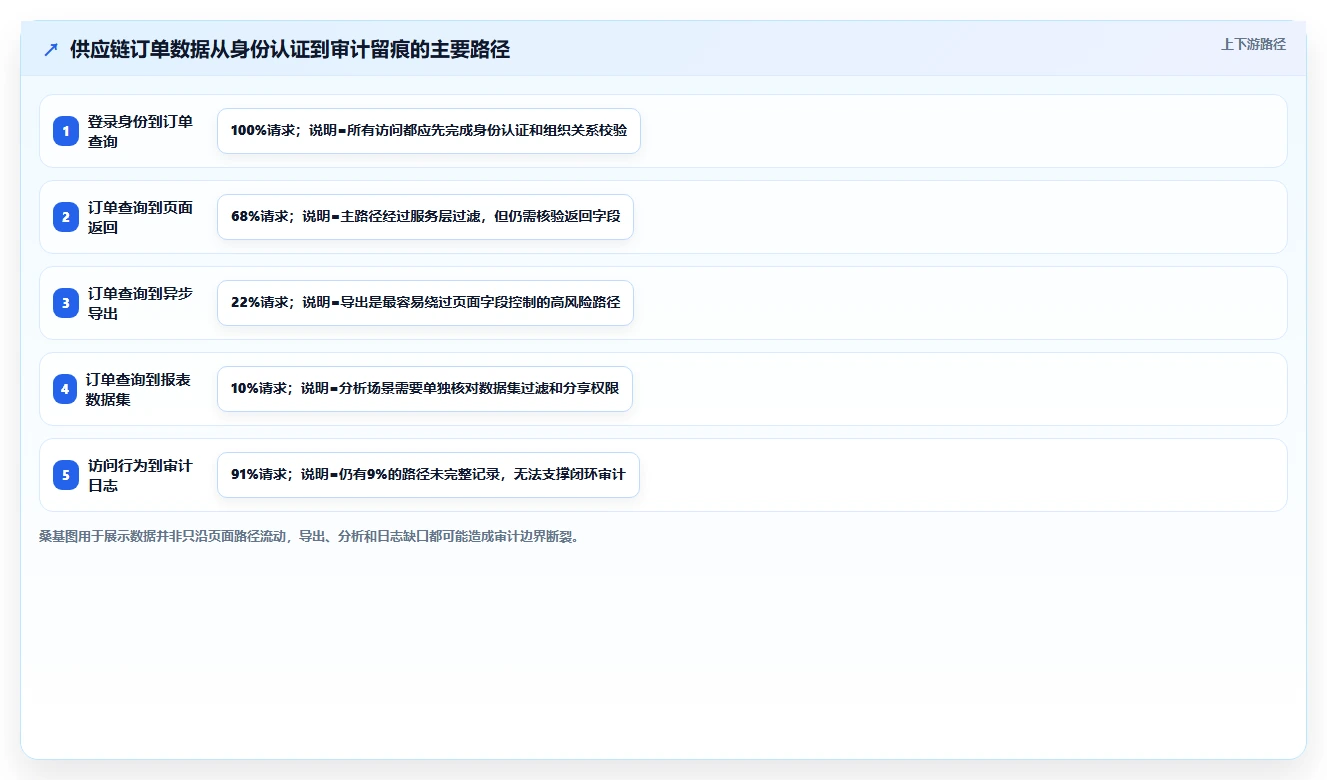The height and width of the screenshot is (780, 1327).
Task: Click step badge number 3
Action: click(66, 303)
